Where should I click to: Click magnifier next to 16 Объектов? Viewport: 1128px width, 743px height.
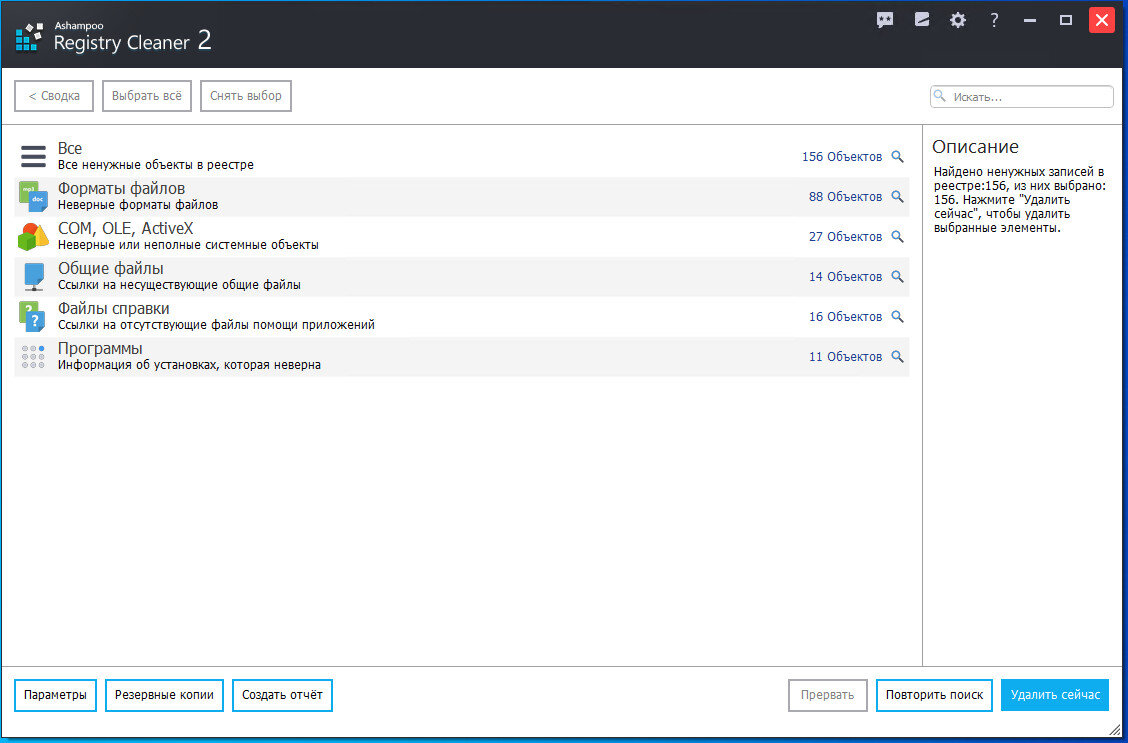coord(897,316)
